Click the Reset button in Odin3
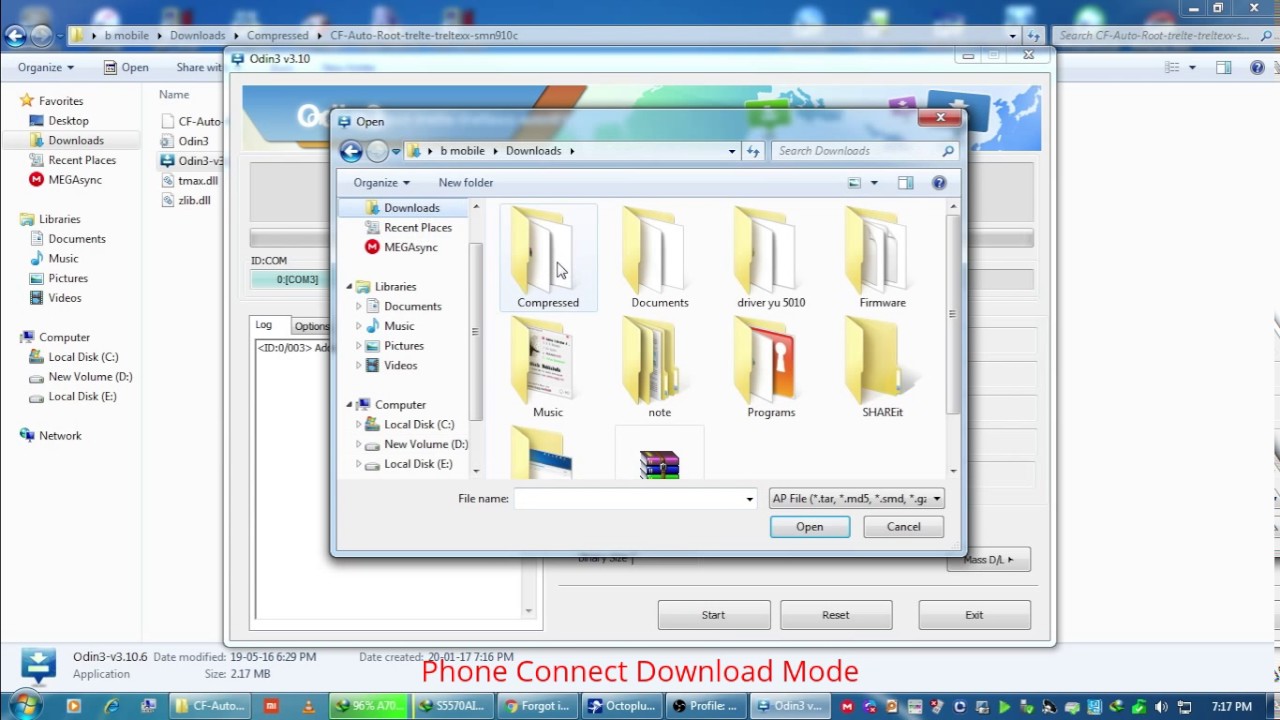The height and width of the screenshot is (720, 1280). (835, 615)
